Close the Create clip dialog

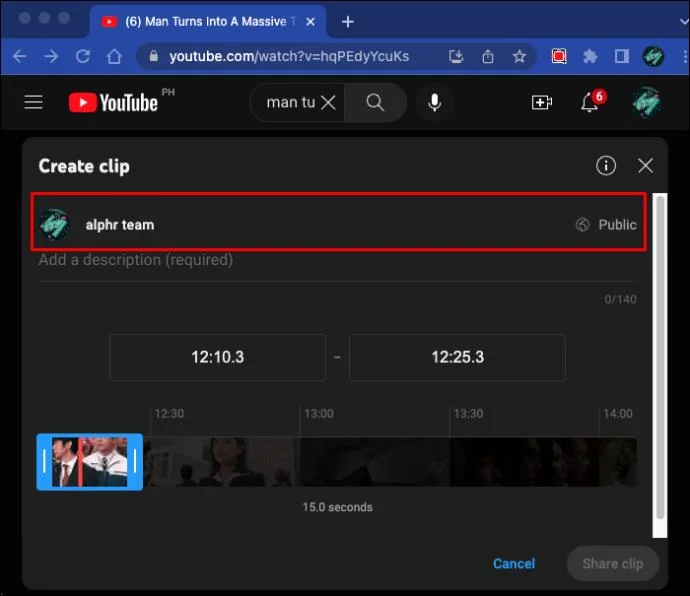(x=645, y=166)
